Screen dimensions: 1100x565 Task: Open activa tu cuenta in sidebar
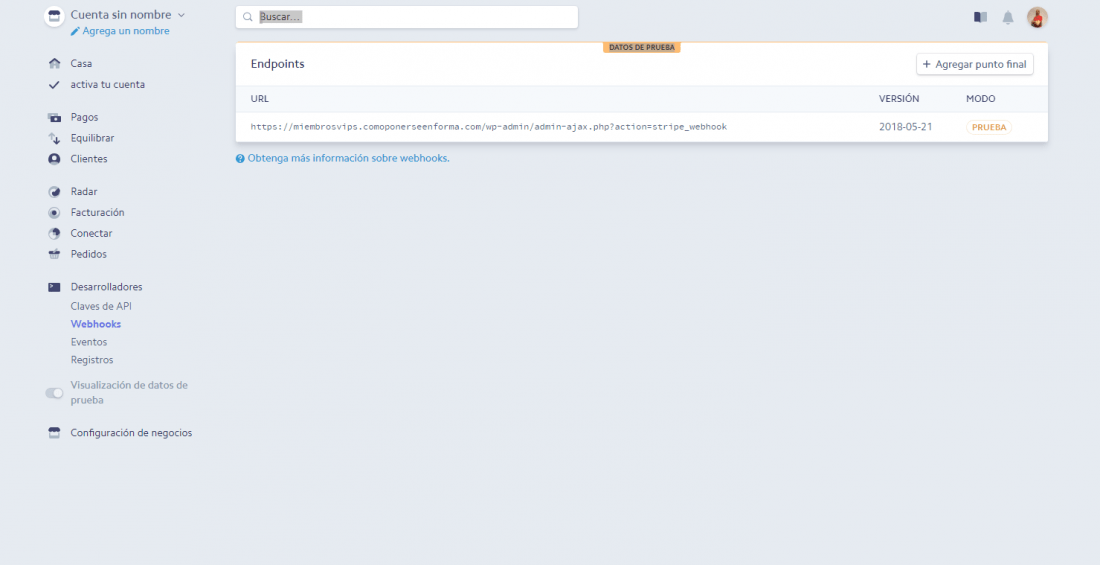coord(107,84)
